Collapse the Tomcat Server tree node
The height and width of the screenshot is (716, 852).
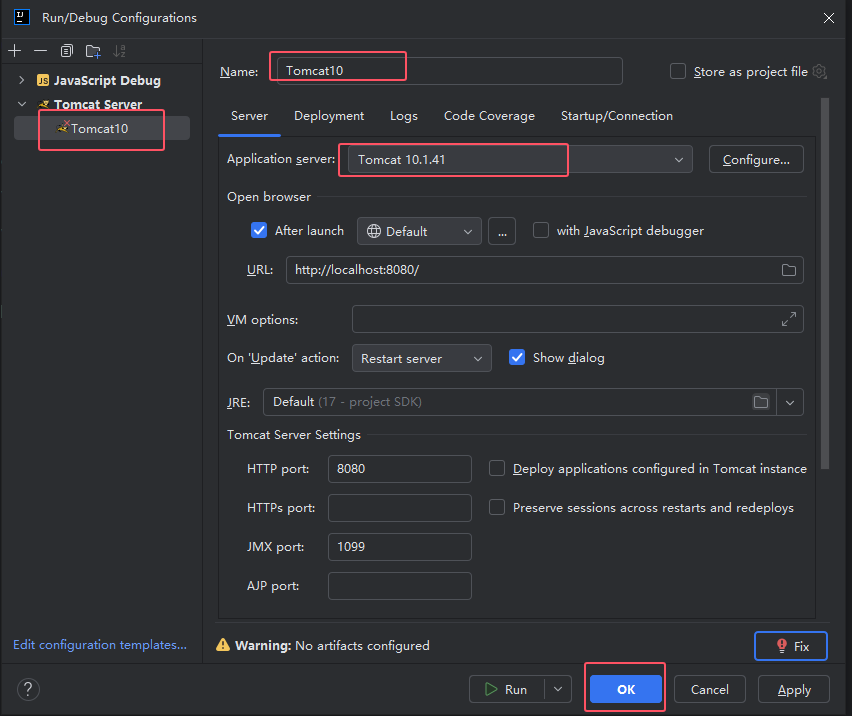point(22,104)
